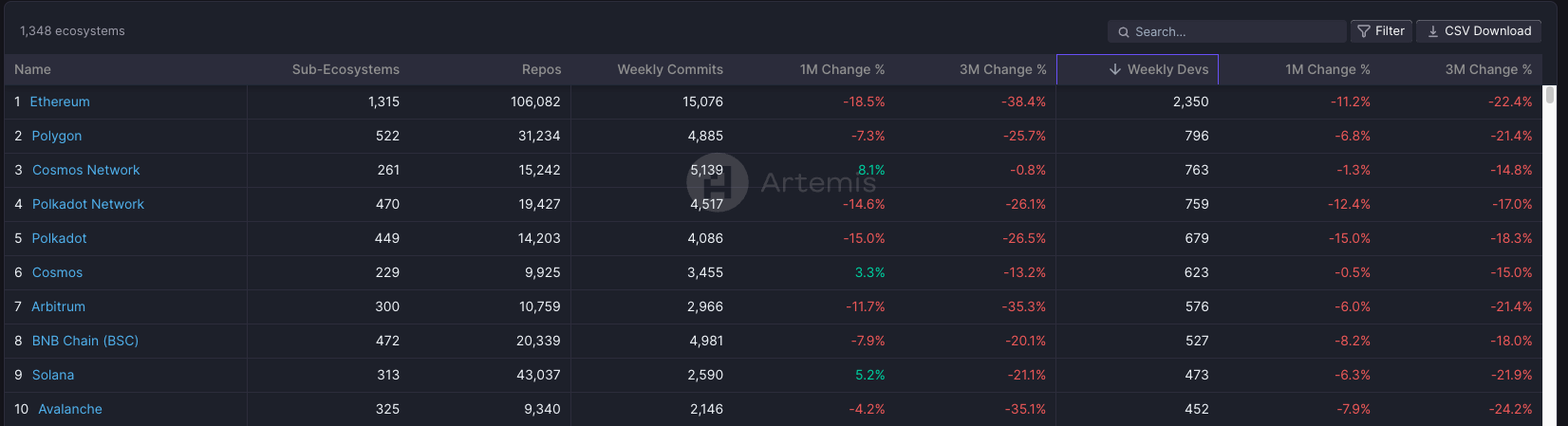Screen dimensions: 1568x426
Task: Click the sort arrow beside Weekly Devs
Action: coord(1115,69)
